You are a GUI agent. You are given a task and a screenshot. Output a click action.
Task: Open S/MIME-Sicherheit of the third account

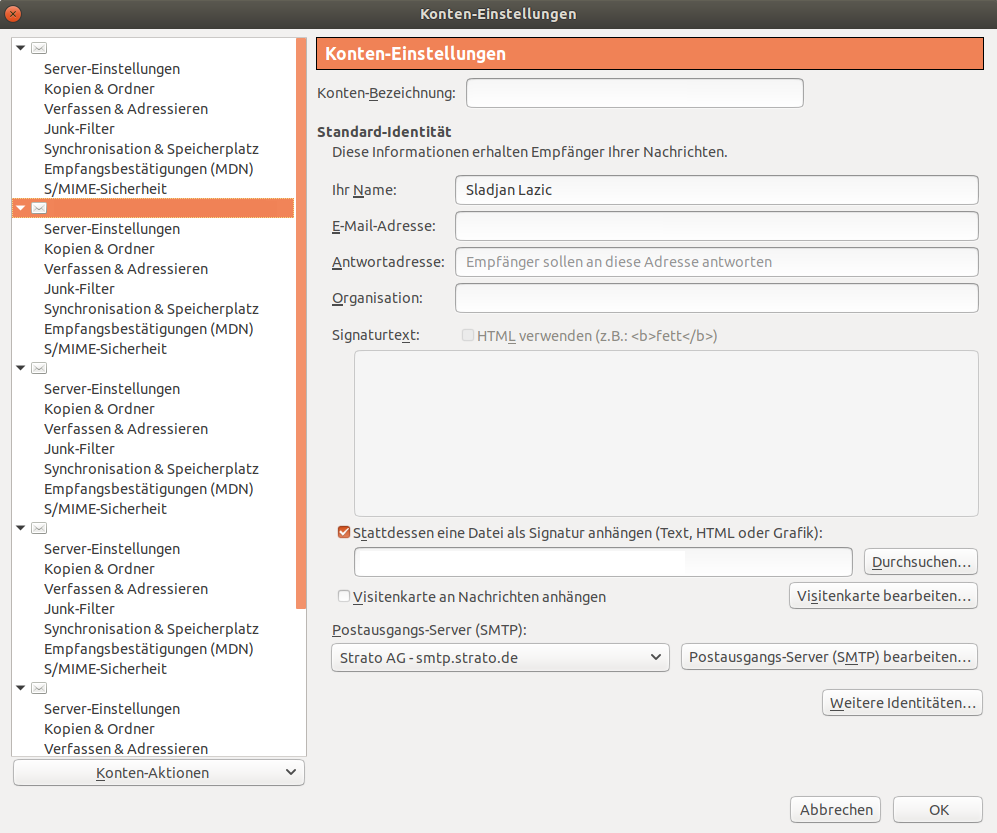106,509
